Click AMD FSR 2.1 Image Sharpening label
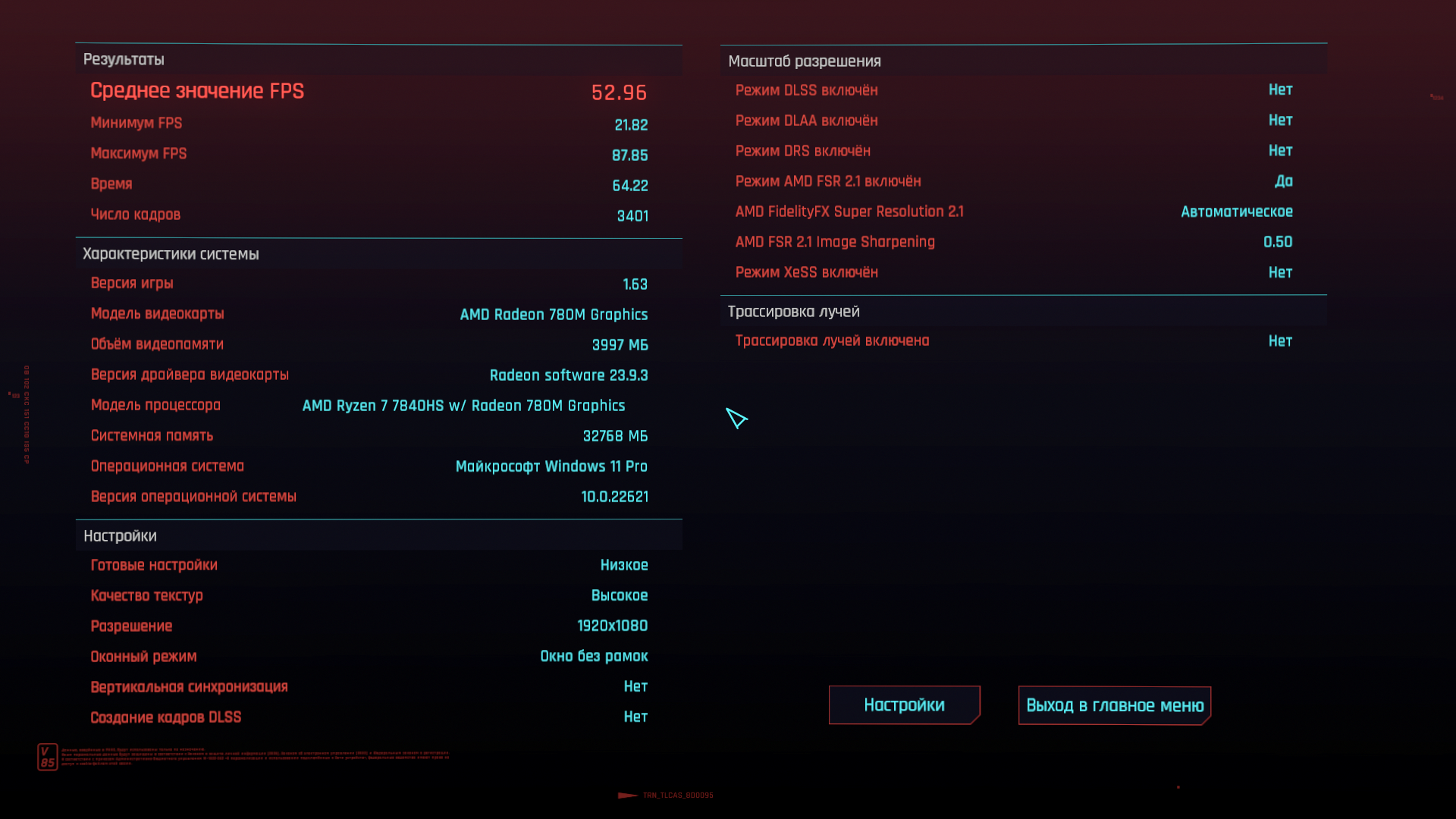The image size is (1456, 819). click(x=835, y=242)
